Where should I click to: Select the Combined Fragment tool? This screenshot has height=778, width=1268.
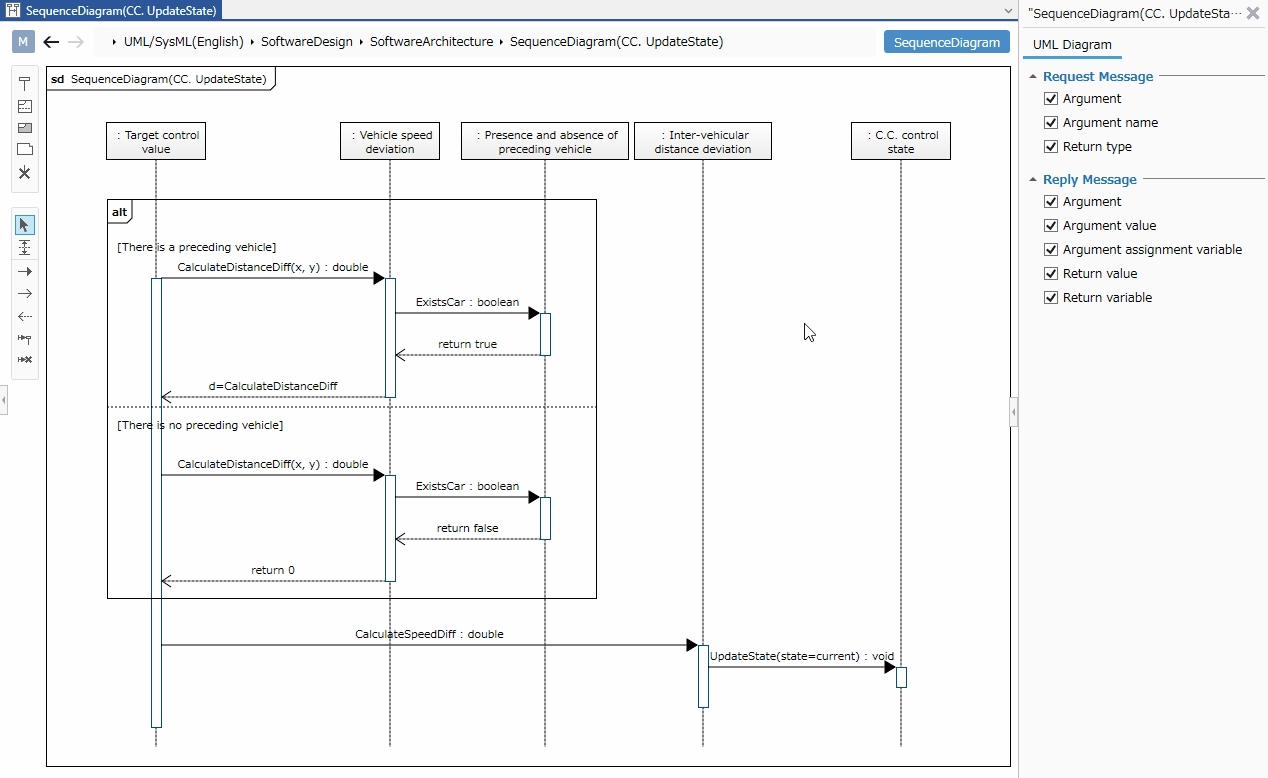25,106
